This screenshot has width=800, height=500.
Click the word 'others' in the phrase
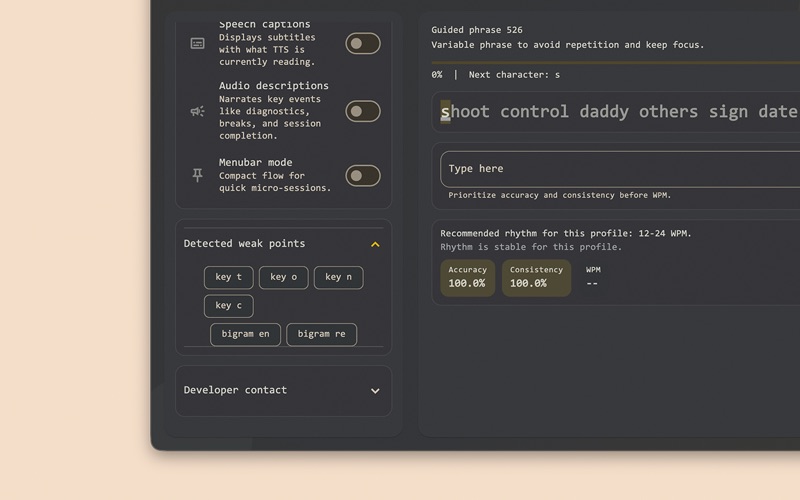[x=668, y=112]
